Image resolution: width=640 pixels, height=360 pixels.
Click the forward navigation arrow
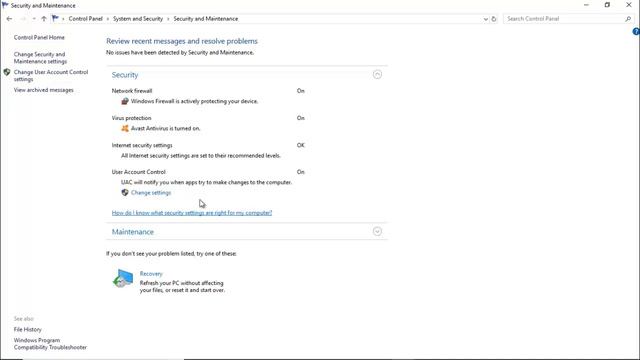coord(23,19)
